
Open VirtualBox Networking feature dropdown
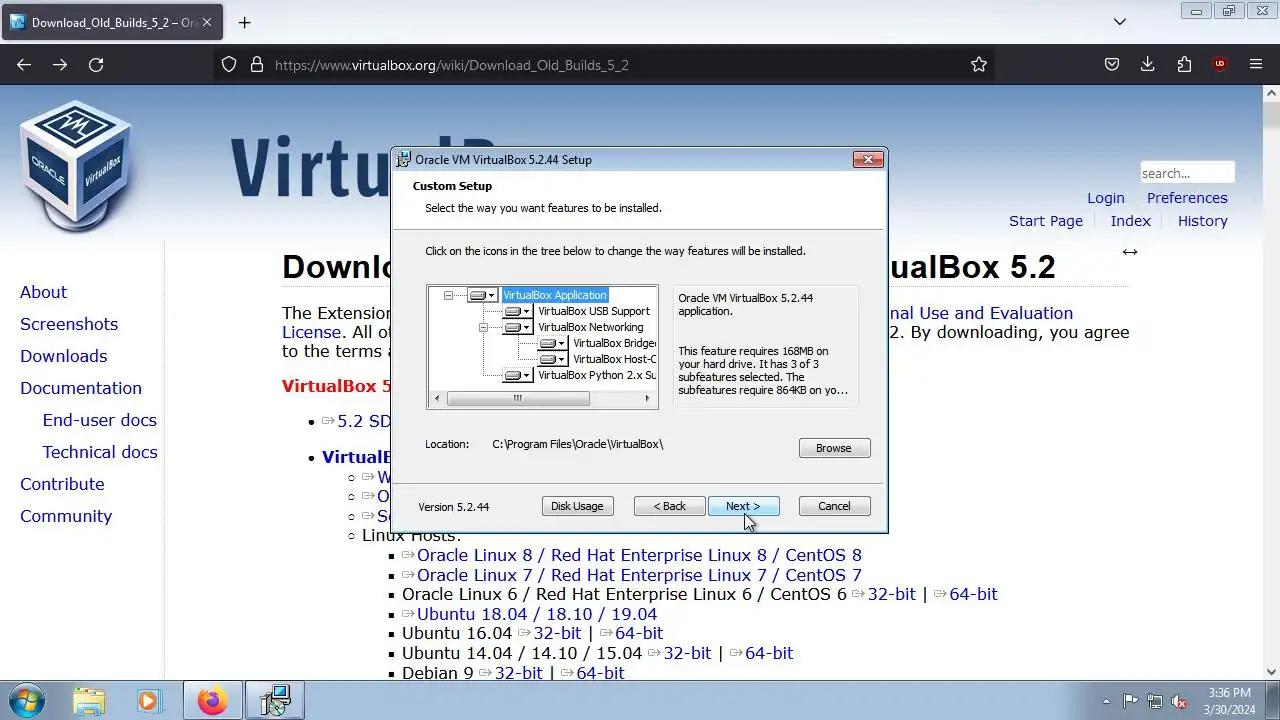517,328
